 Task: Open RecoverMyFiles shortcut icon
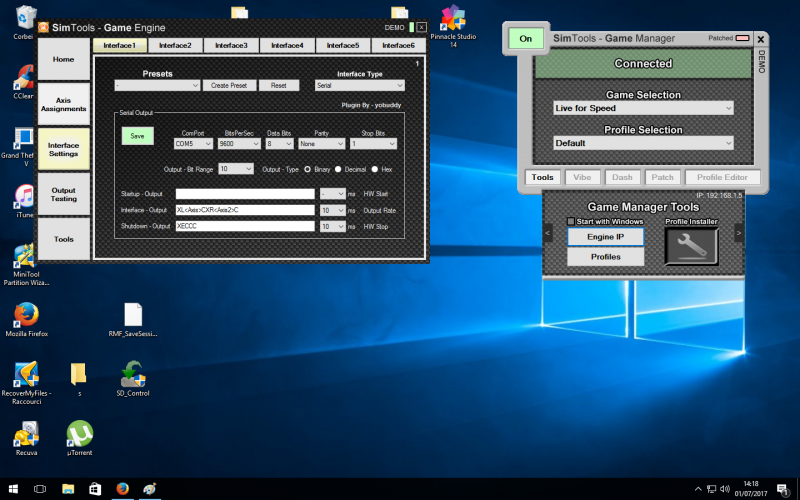(x=27, y=375)
